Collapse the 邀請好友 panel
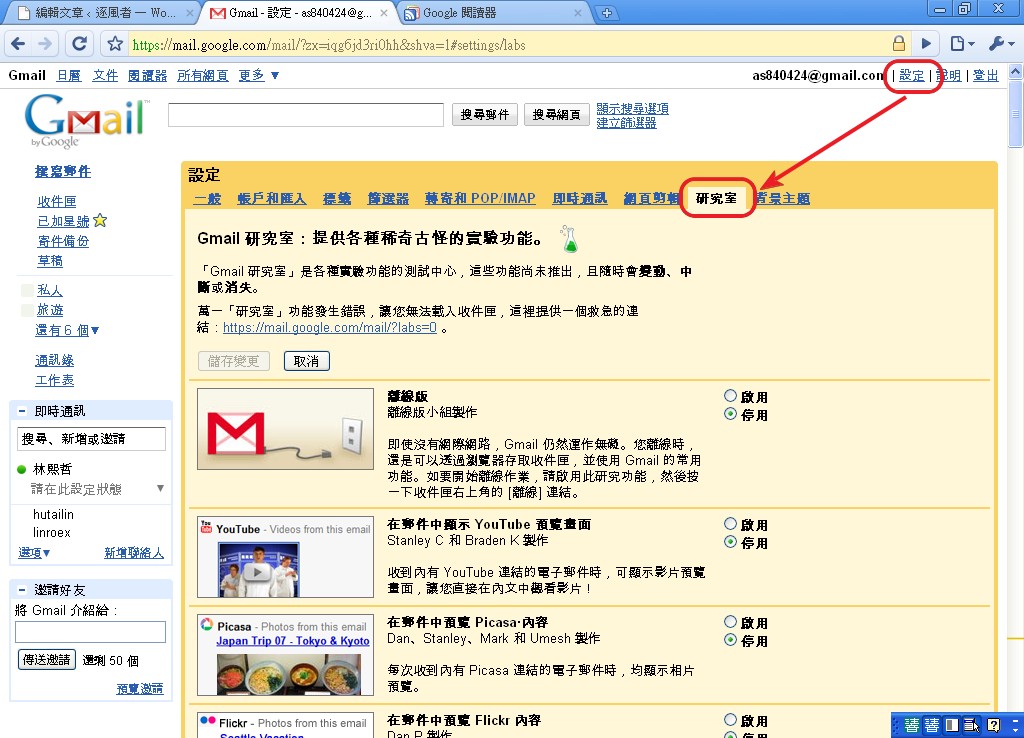 (22, 590)
